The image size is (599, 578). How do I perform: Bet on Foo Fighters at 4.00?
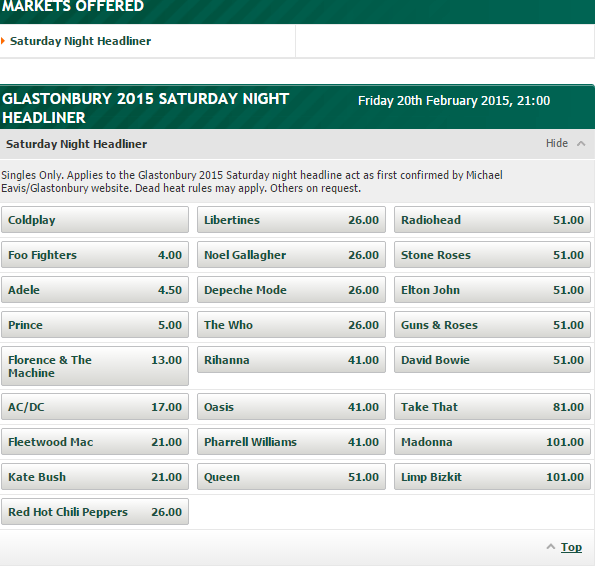tap(95, 255)
